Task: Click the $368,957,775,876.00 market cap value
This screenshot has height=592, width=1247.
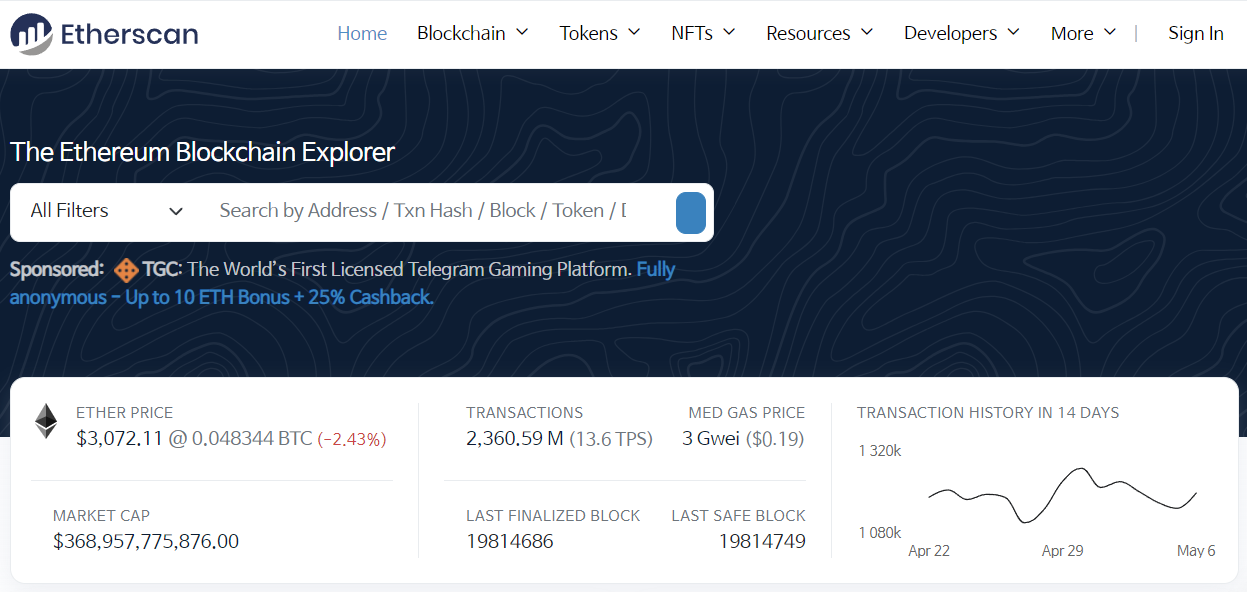Action: tap(146, 542)
